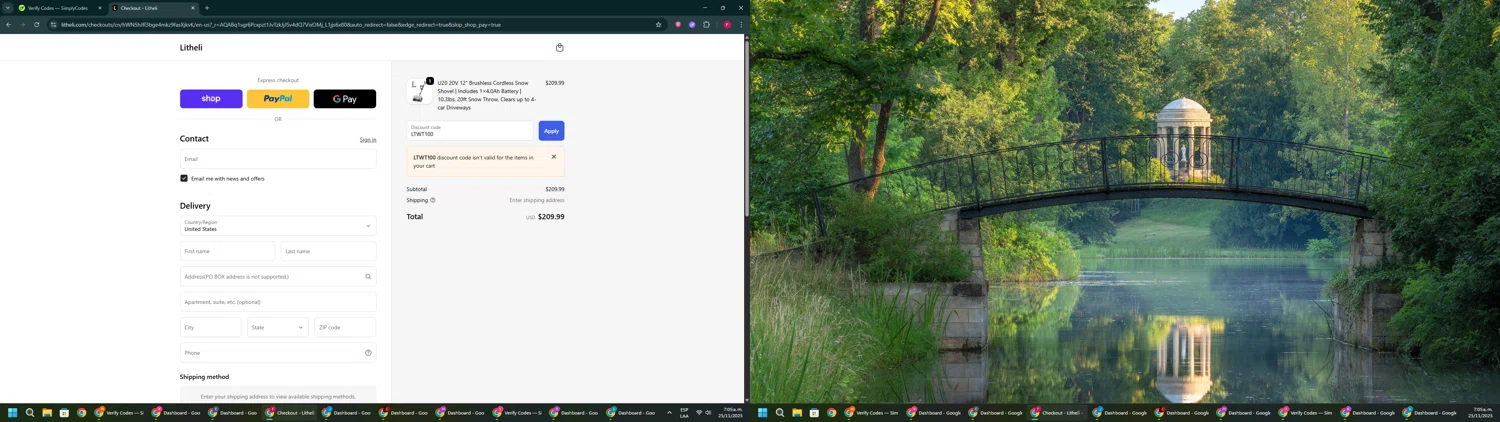The image size is (1500, 422).
Task: Open Windows Start on the right monitor taskbar
Action: [763, 412]
